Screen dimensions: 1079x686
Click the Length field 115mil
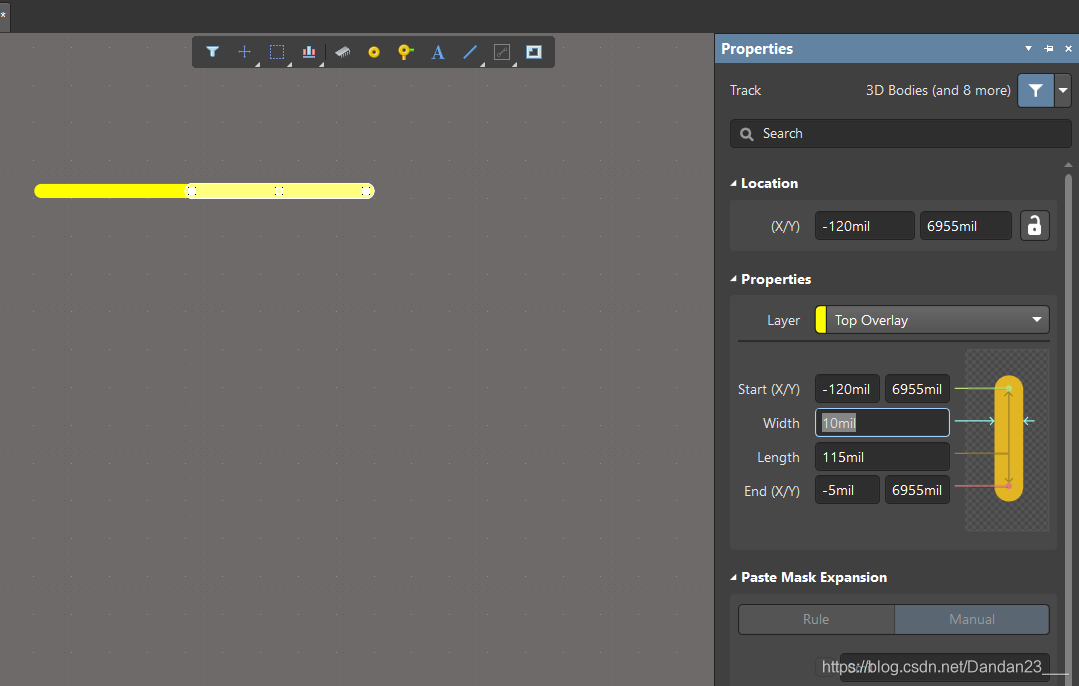pos(882,457)
